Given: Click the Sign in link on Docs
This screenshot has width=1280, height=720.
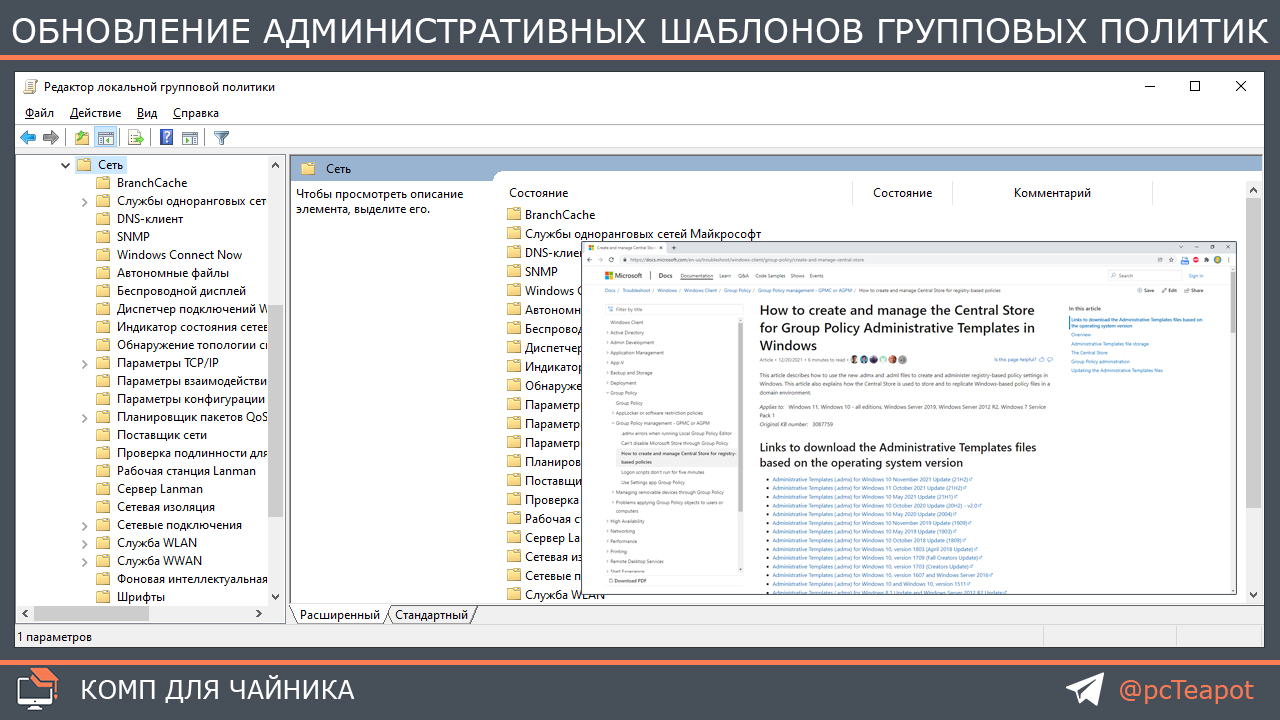Looking at the screenshot, I should 1196,275.
